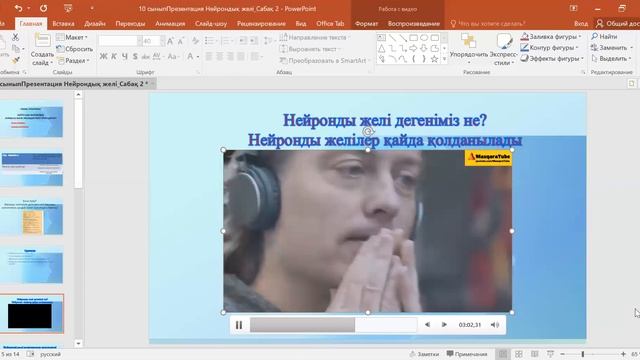Click the Сбросить reset button

[74, 49]
